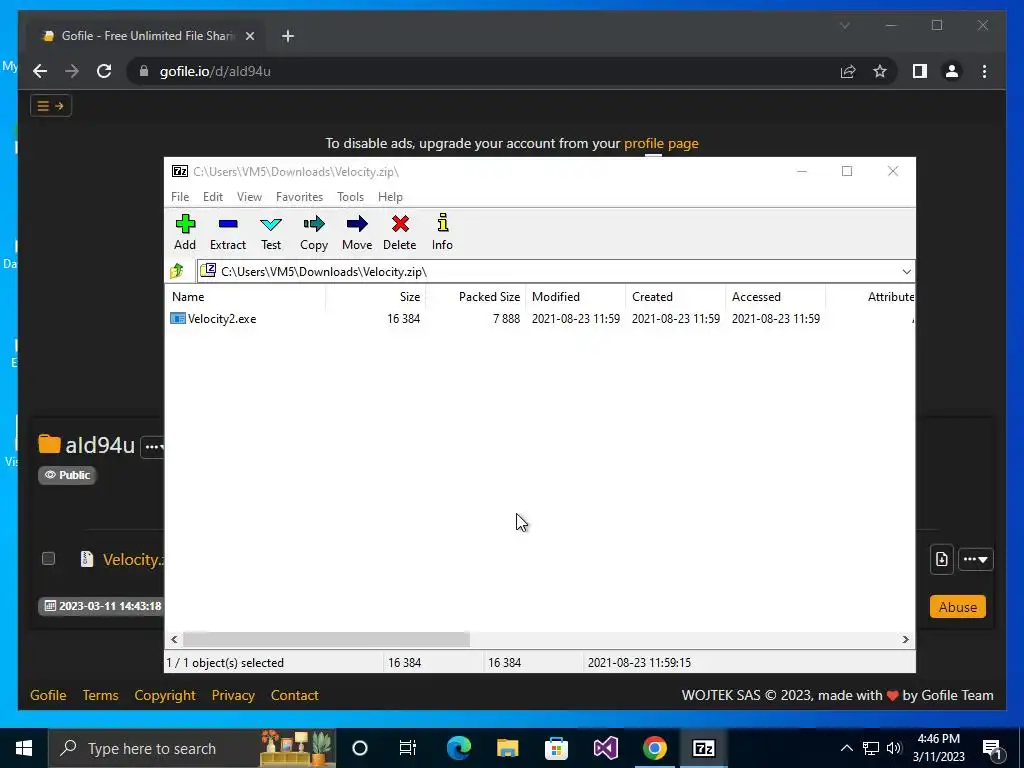Open Microsoft Store from taskbar
The height and width of the screenshot is (768, 1024).
(x=556, y=748)
